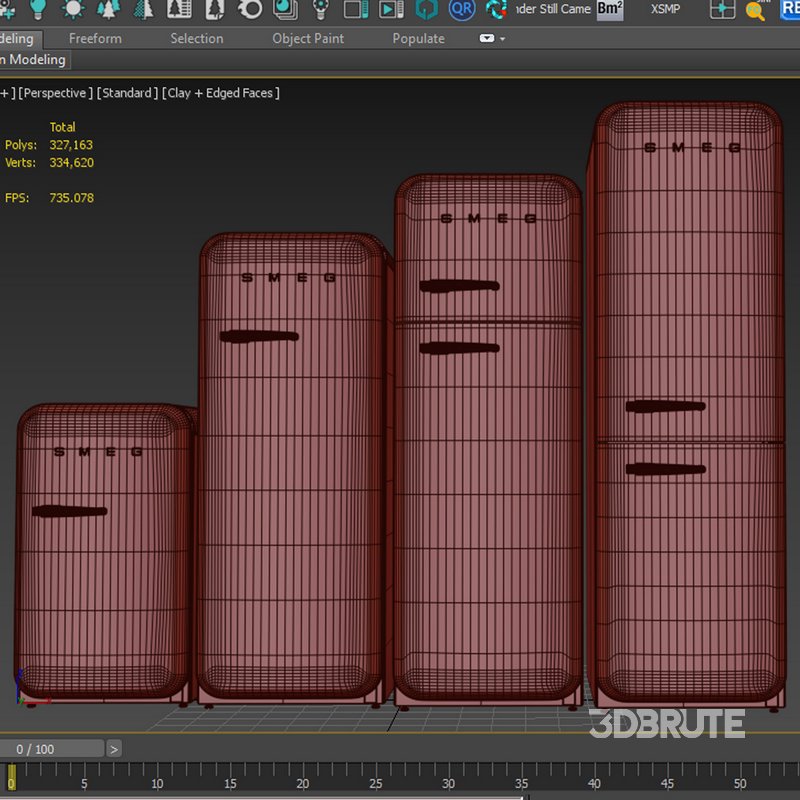Click the QR toolbar icon

(461, 11)
